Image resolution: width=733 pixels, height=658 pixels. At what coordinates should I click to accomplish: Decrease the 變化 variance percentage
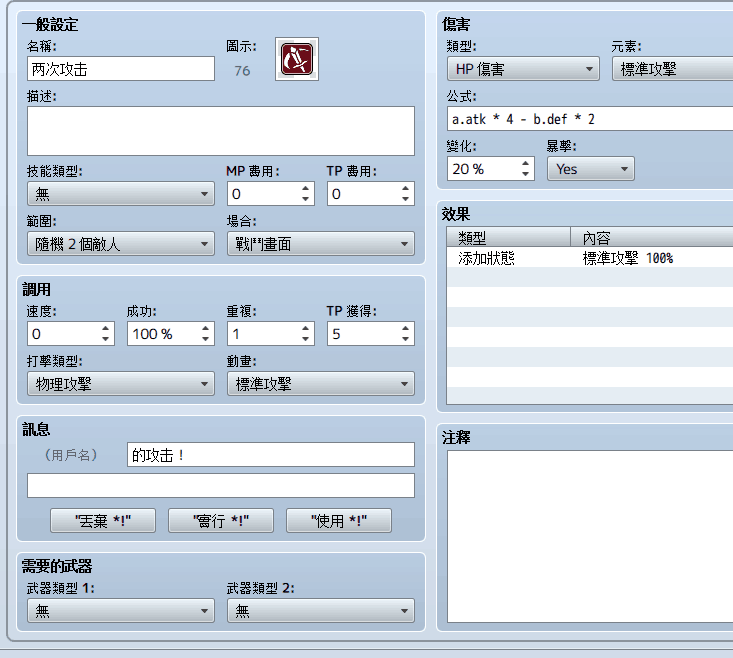525,174
